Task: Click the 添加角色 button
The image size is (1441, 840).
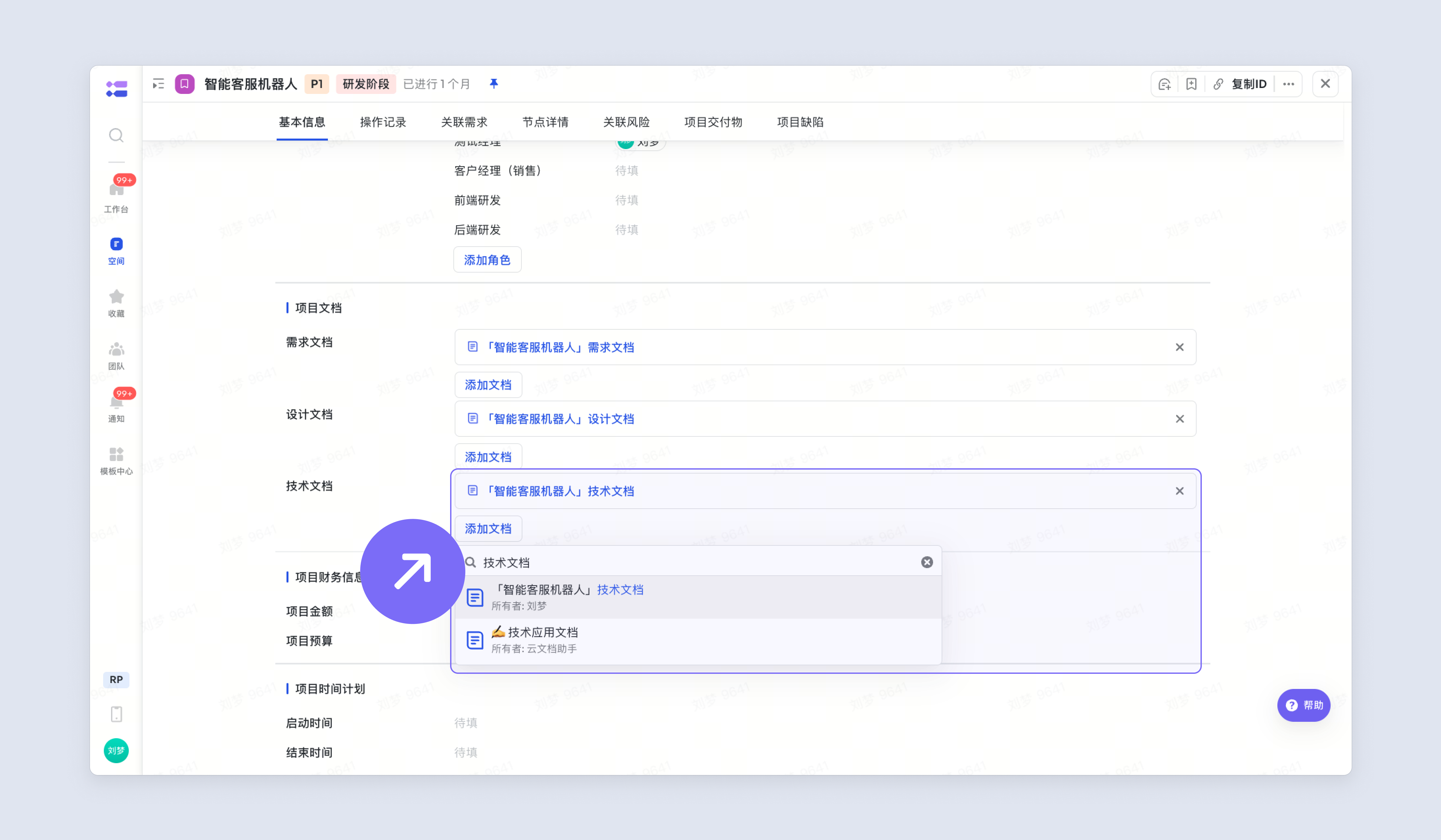Action: (x=487, y=260)
